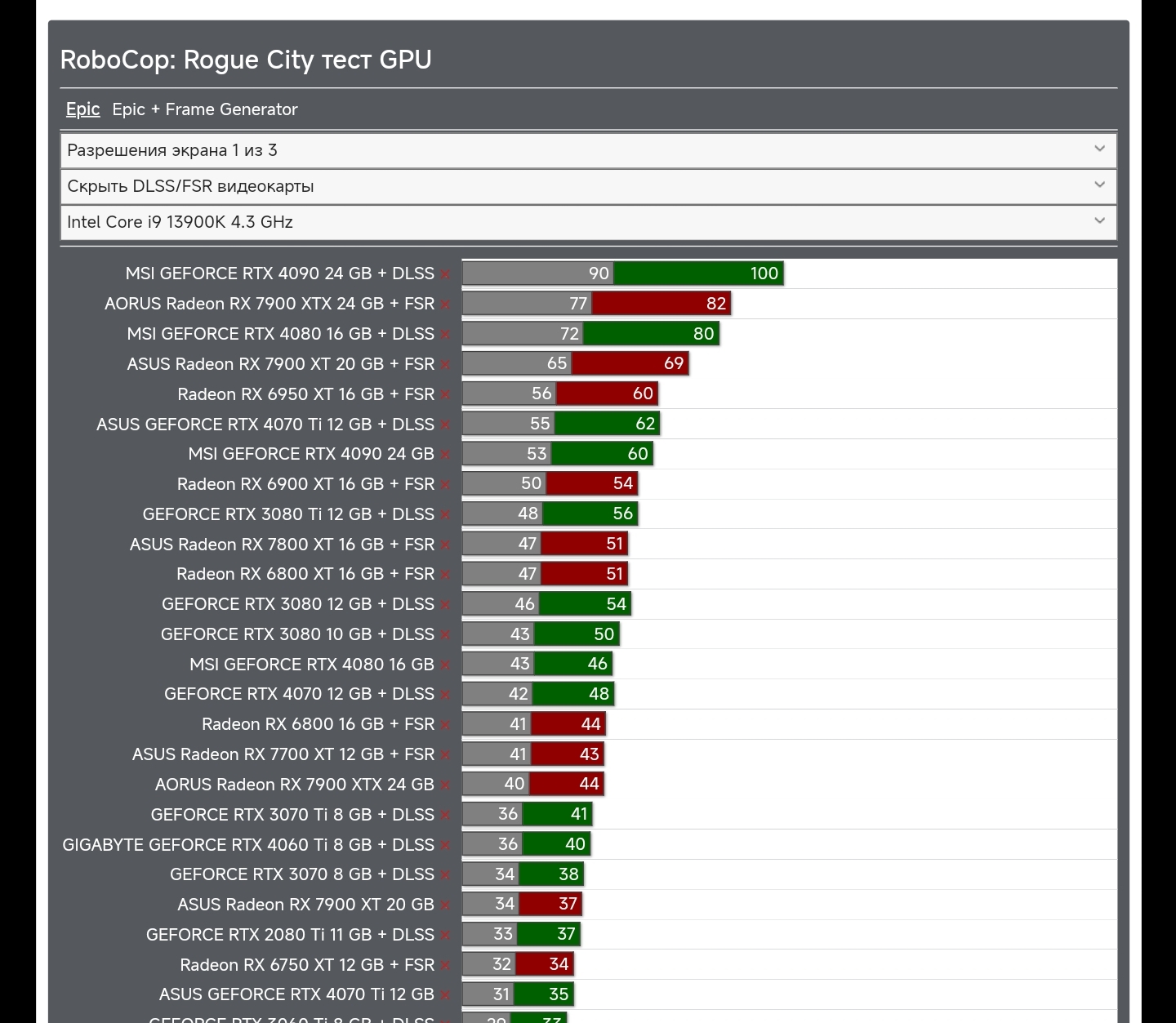1176x1023 pixels.
Task: Click the gray bar showing 53 fps
Action: 507,454
